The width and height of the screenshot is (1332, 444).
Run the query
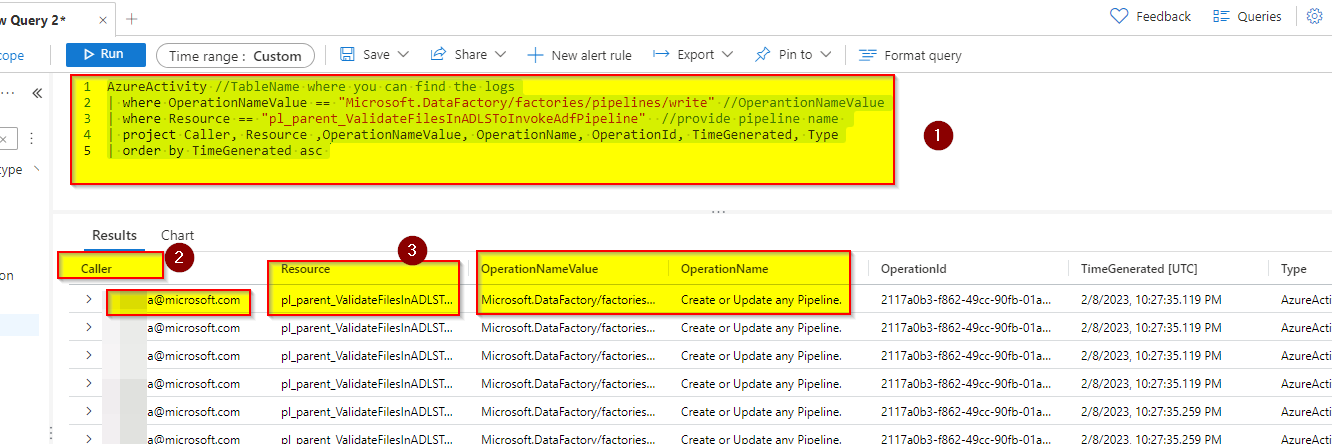point(106,54)
